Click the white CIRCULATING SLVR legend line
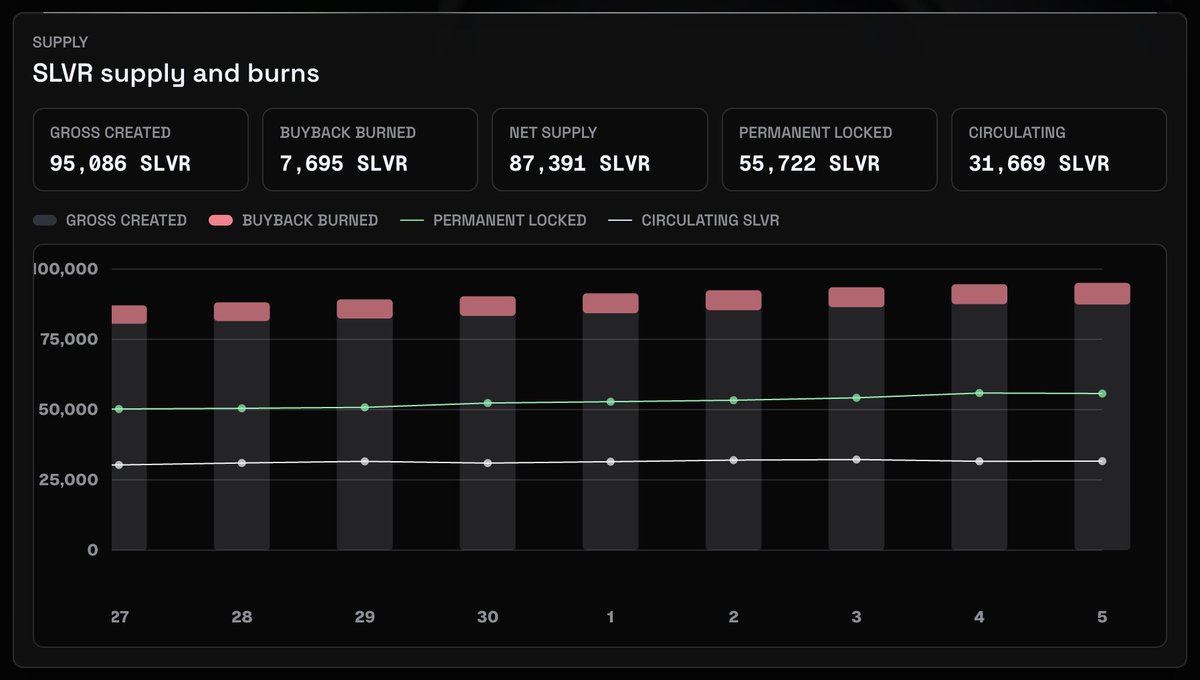 point(620,220)
